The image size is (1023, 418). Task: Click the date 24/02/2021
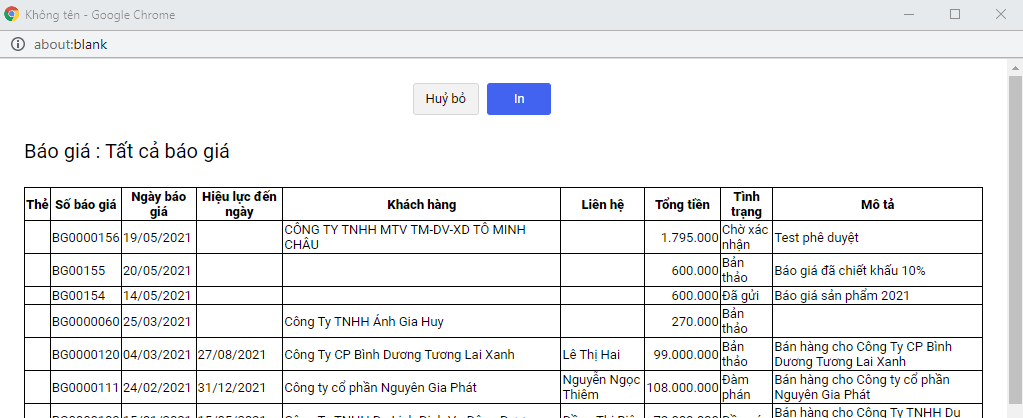[x=157, y=387]
